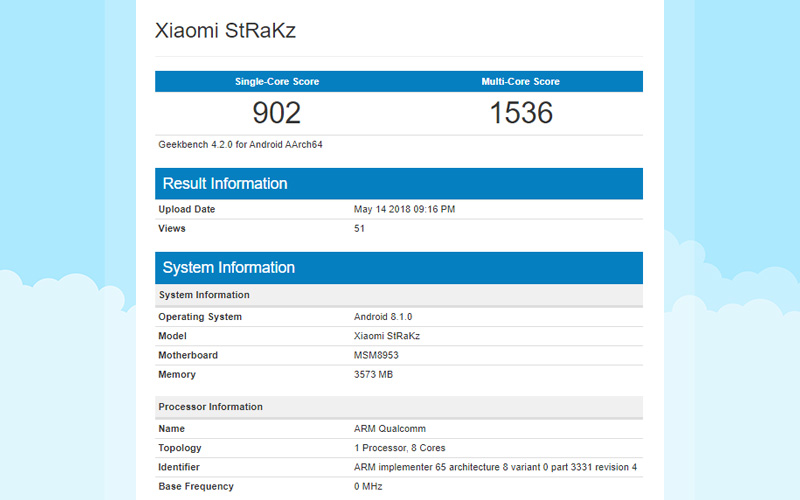The width and height of the screenshot is (800, 500).
Task: Select the 'Views' label
Action: (x=172, y=229)
